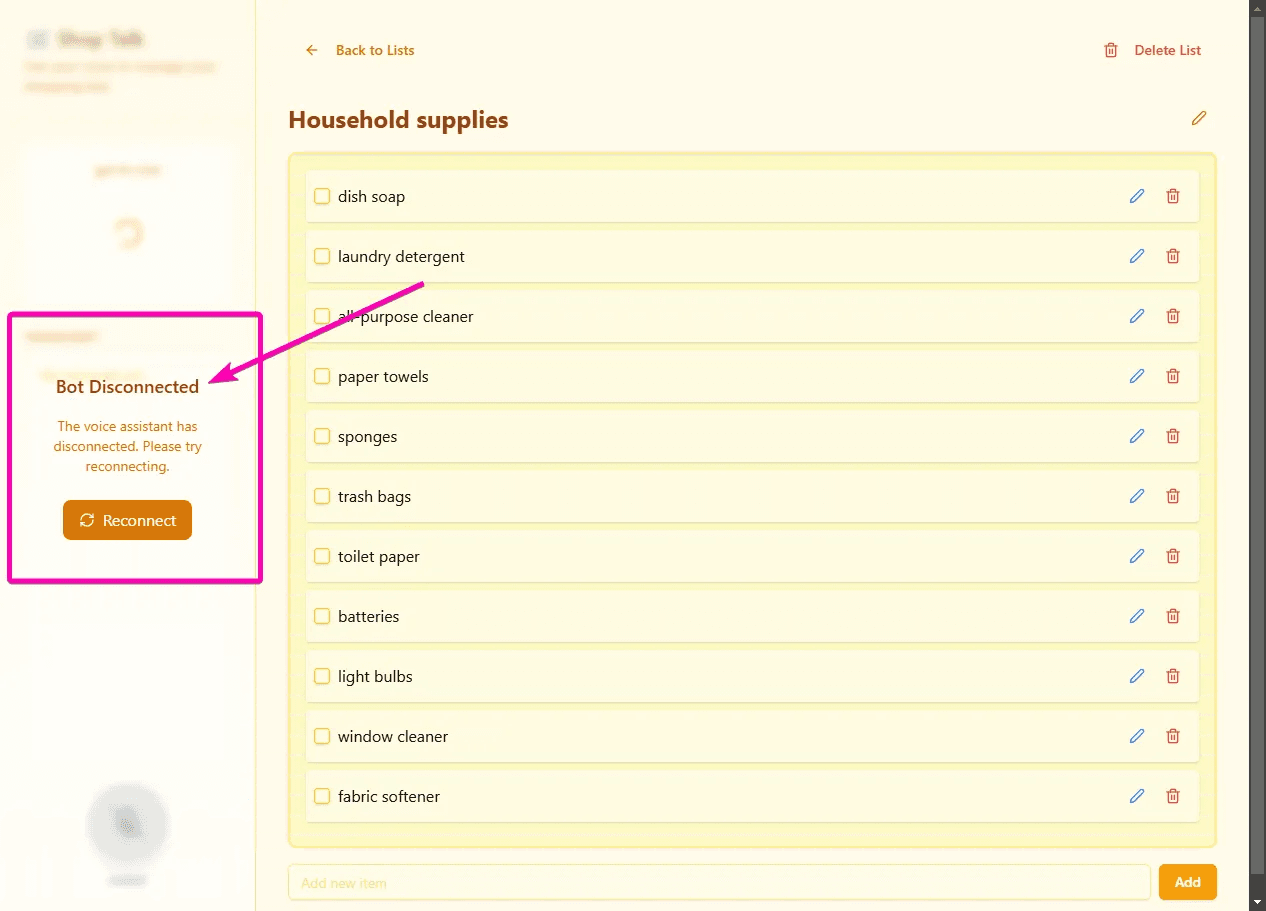Click pencil icon beside trash bags
Viewport: 1266px width, 911px height.
[1137, 496]
